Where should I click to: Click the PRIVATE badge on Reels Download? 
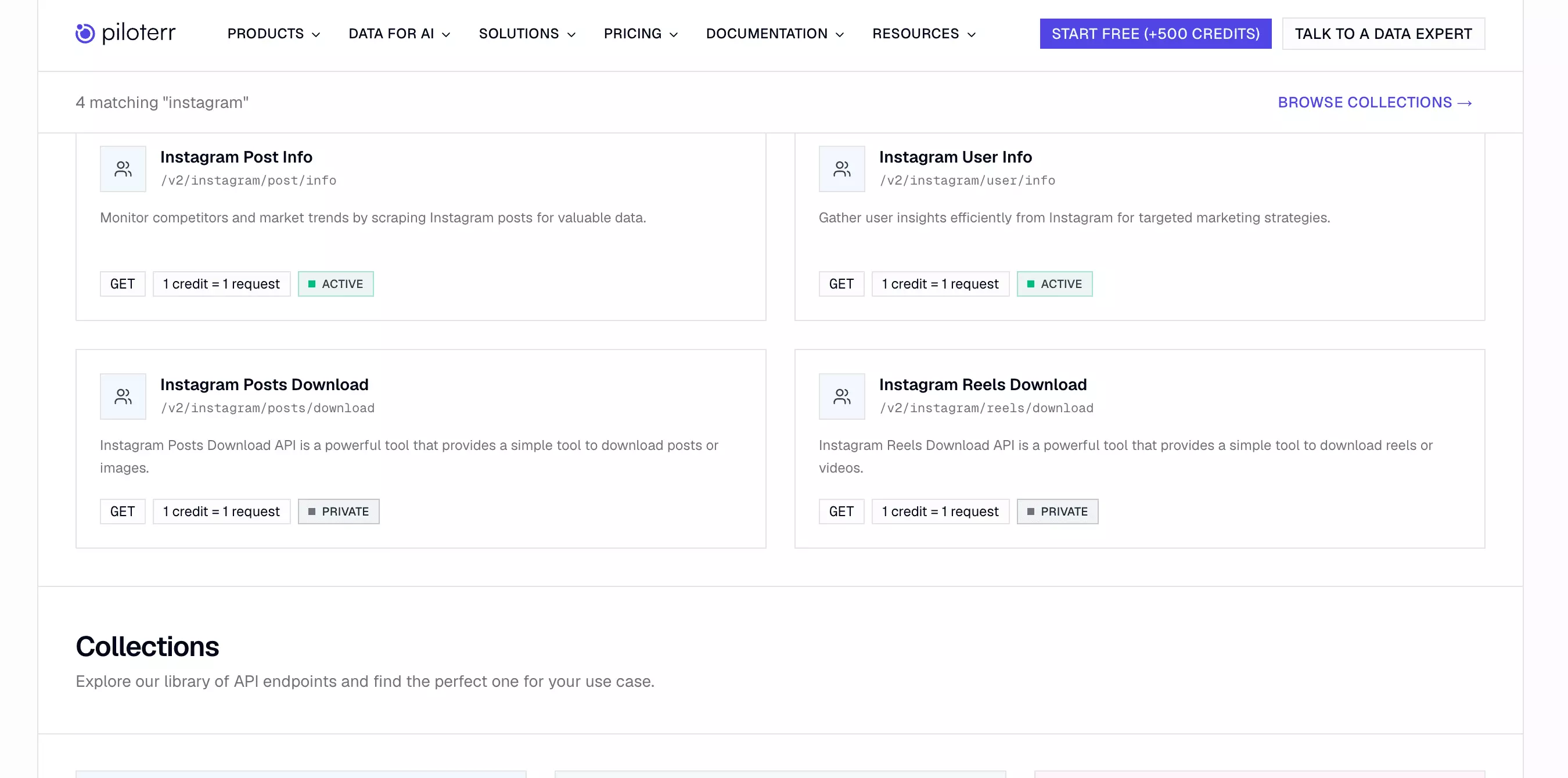click(x=1058, y=512)
